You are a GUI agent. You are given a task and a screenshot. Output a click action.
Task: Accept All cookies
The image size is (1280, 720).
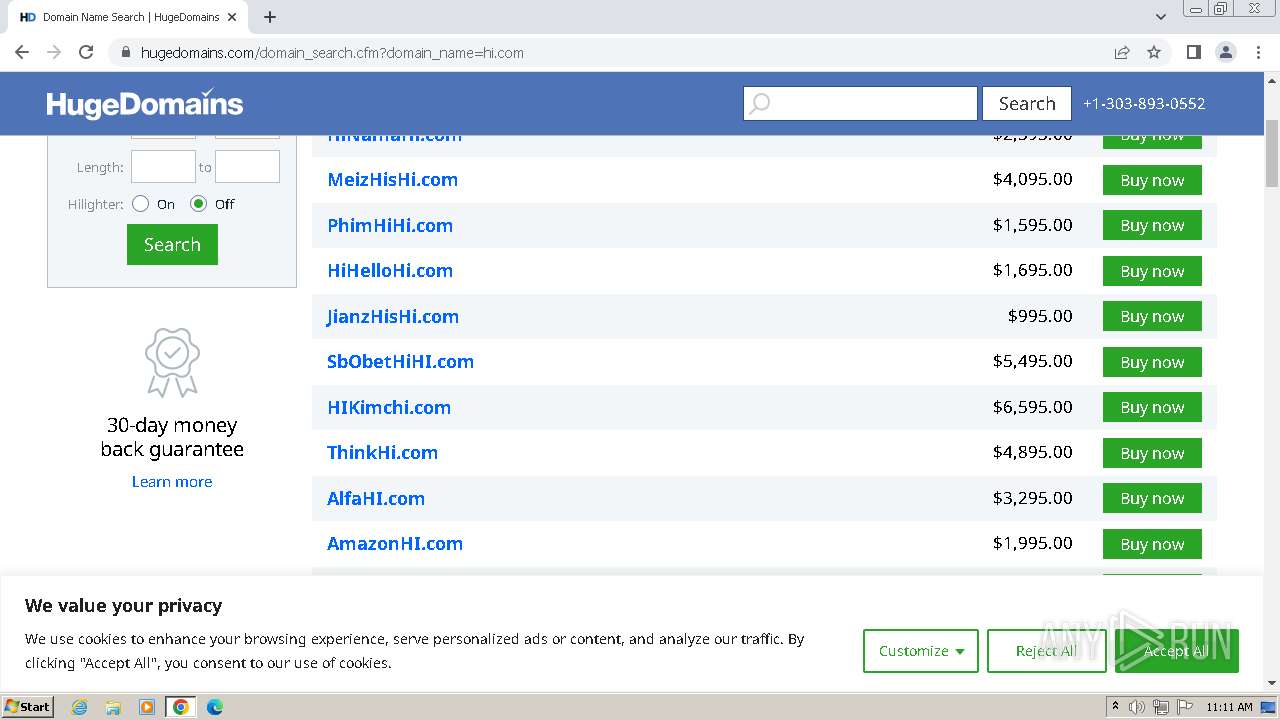[x=1177, y=651]
